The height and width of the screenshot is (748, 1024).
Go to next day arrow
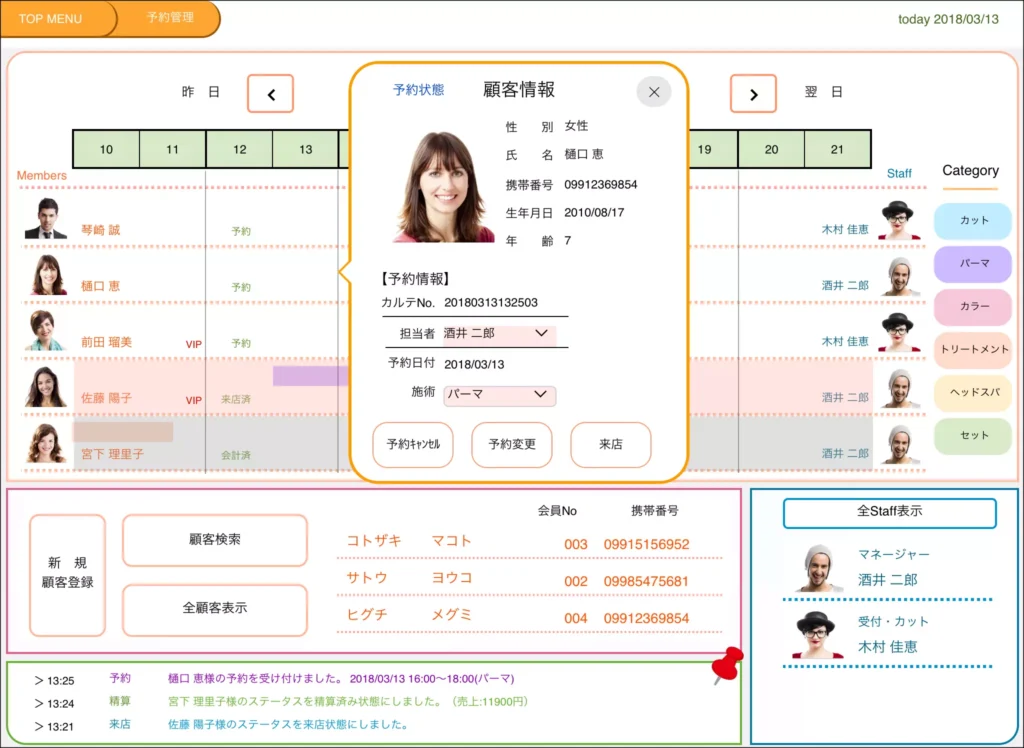coord(753,94)
